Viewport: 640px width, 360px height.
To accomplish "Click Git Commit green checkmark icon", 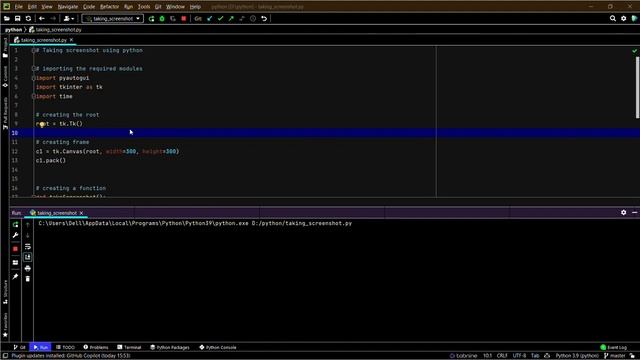I will [220, 18].
